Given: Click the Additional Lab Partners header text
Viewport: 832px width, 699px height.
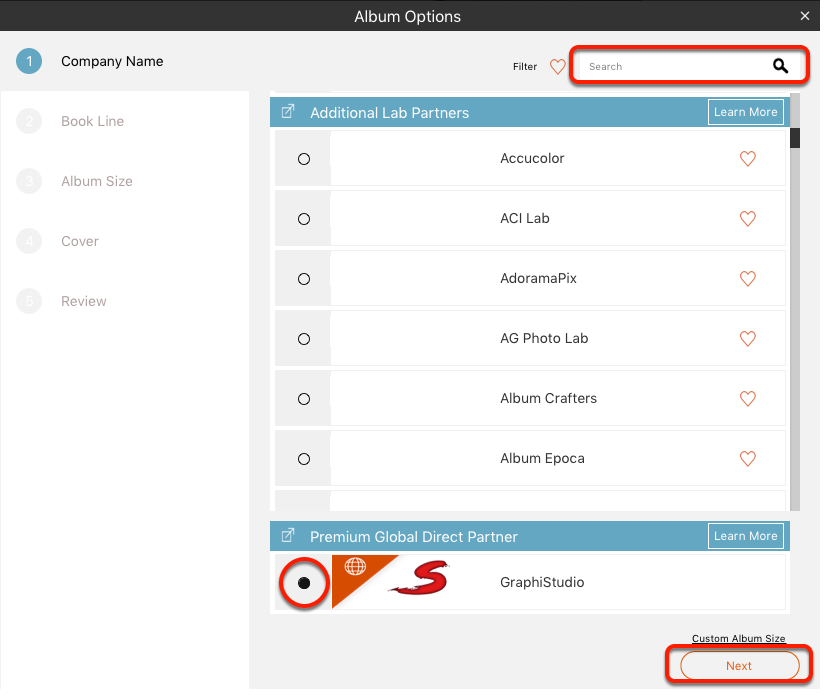Looking at the screenshot, I should coord(389,113).
